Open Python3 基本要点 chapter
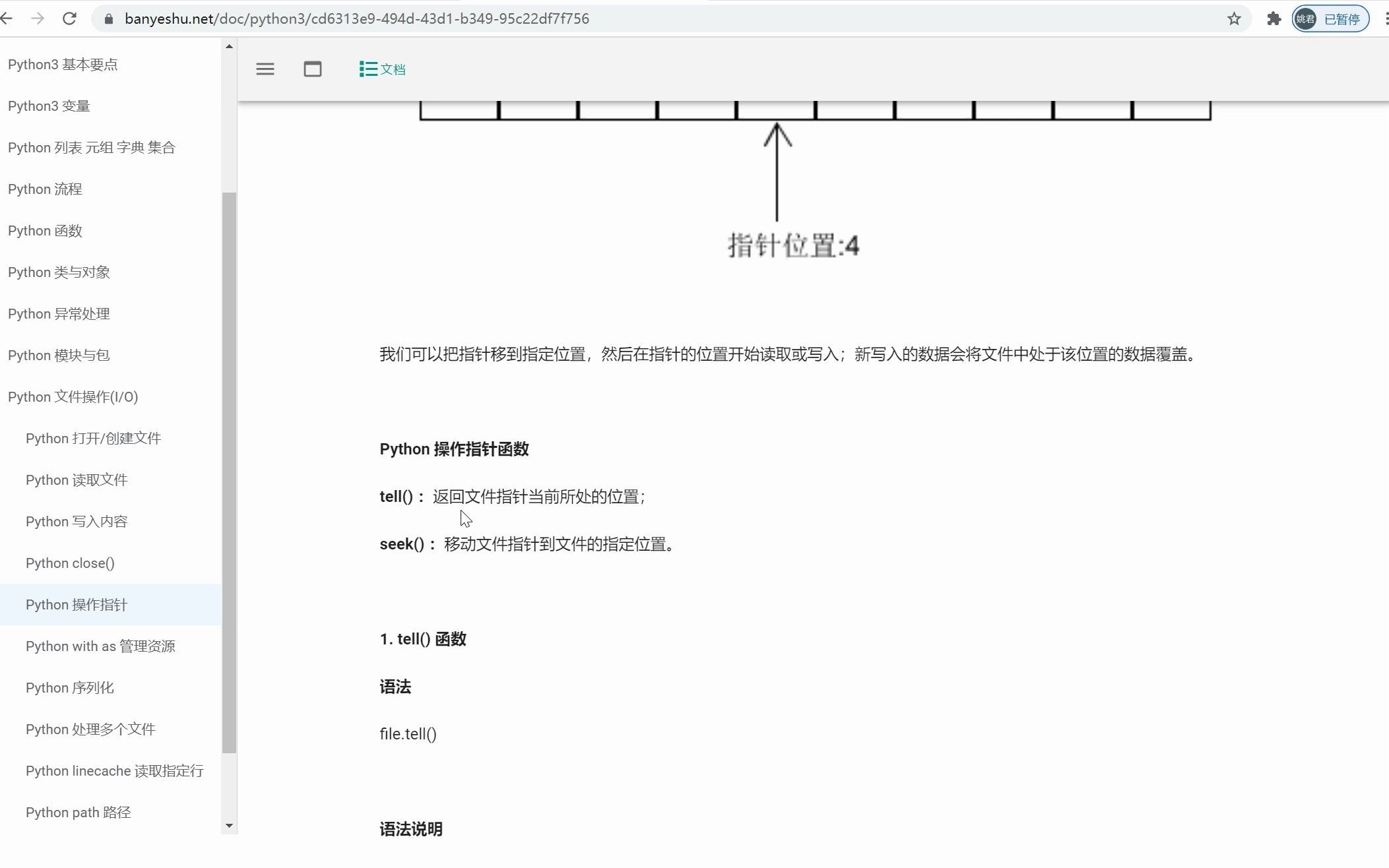 63,65
